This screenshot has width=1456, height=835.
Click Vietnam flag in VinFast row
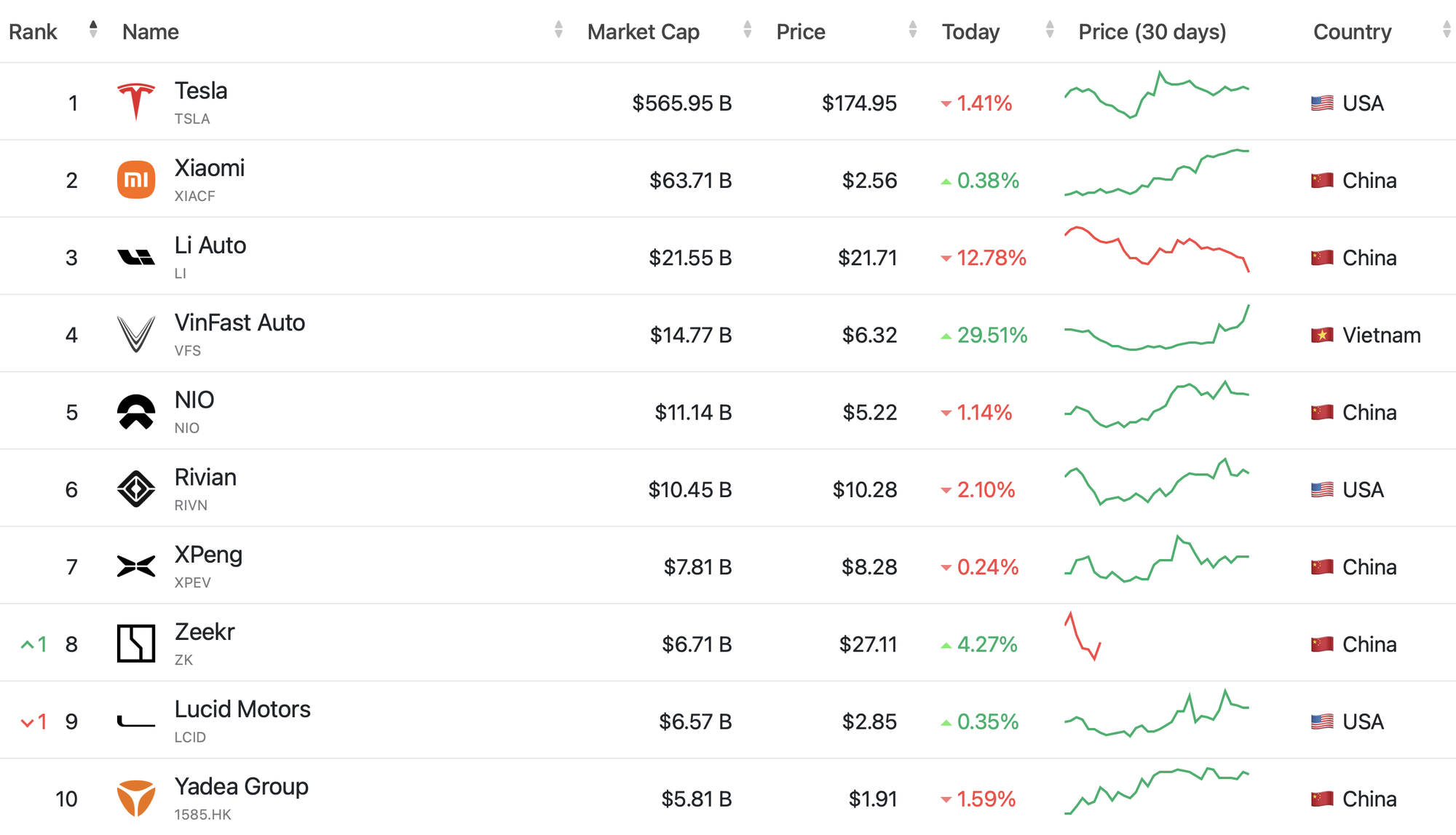pyautogui.click(x=1322, y=335)
